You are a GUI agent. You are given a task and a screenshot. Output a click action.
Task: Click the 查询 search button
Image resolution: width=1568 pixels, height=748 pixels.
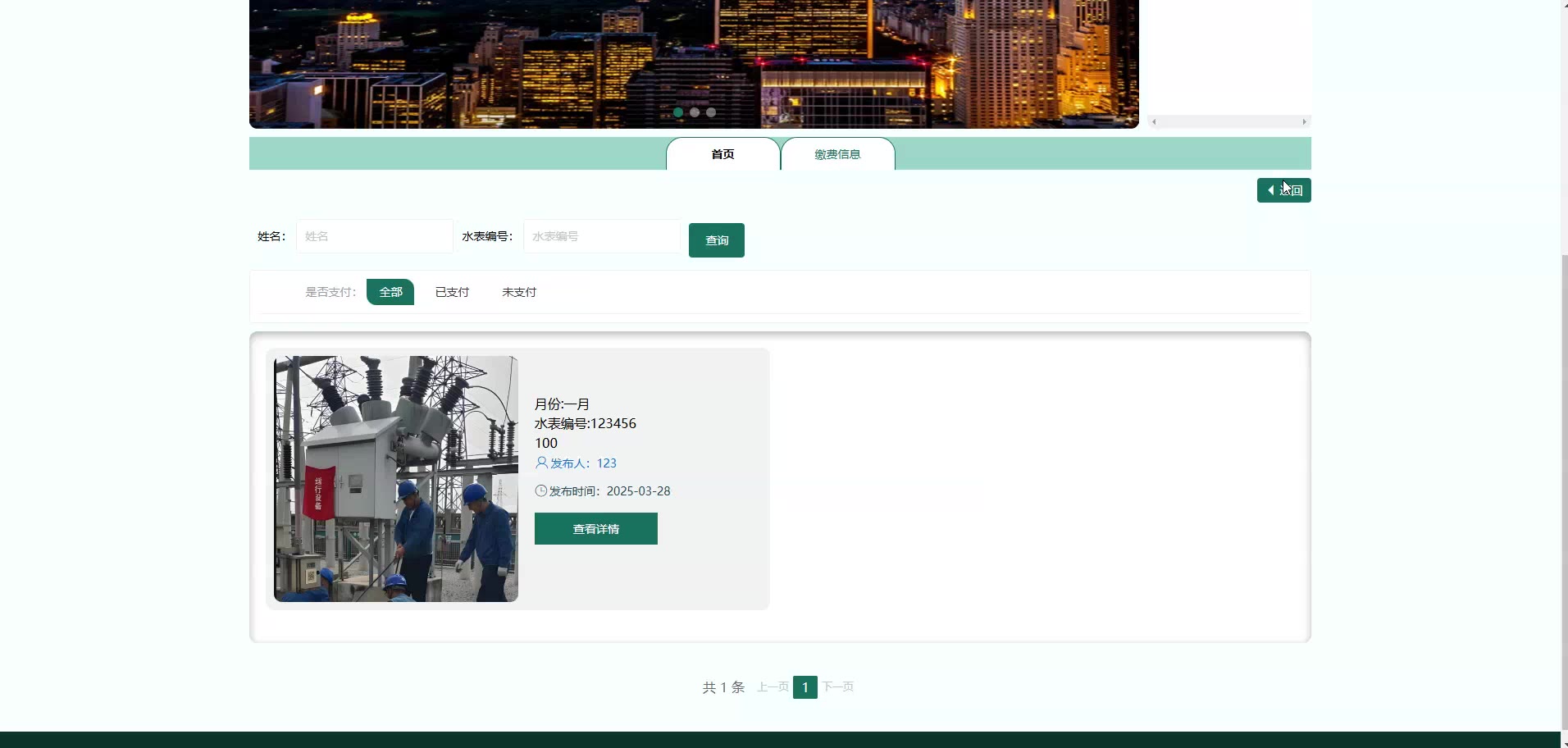(716, 240)
